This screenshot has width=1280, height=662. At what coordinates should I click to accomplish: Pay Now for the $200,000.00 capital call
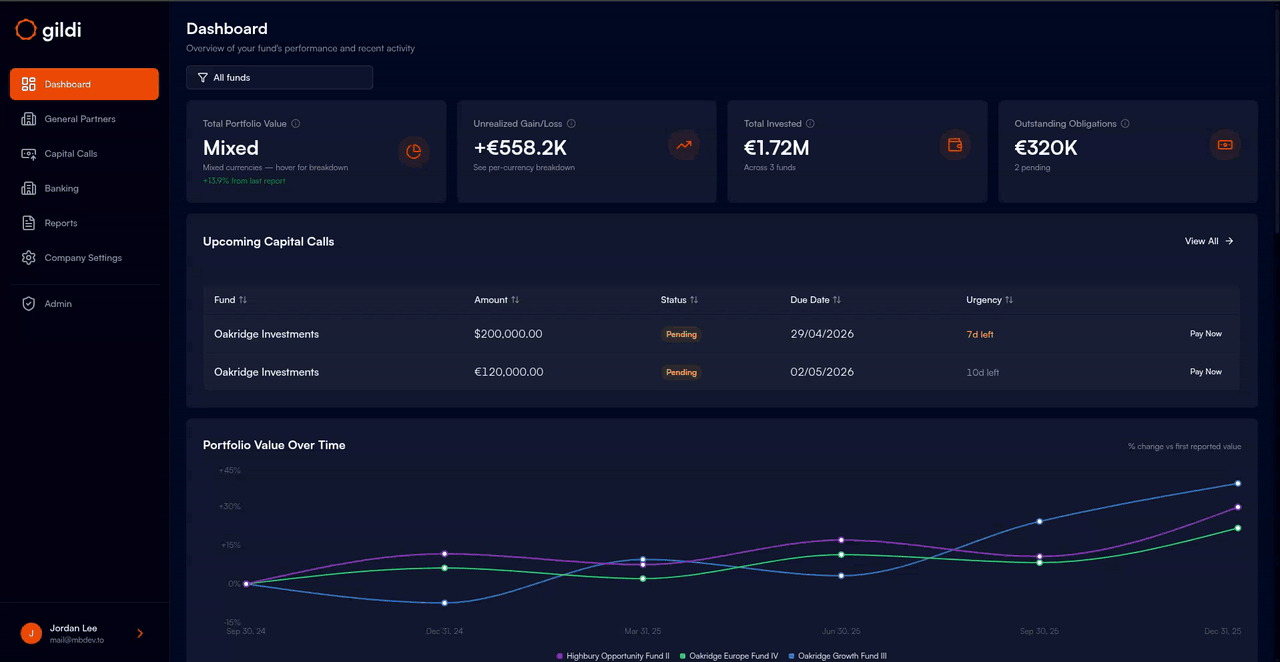pyautogui.click(x=1205, y=334)
